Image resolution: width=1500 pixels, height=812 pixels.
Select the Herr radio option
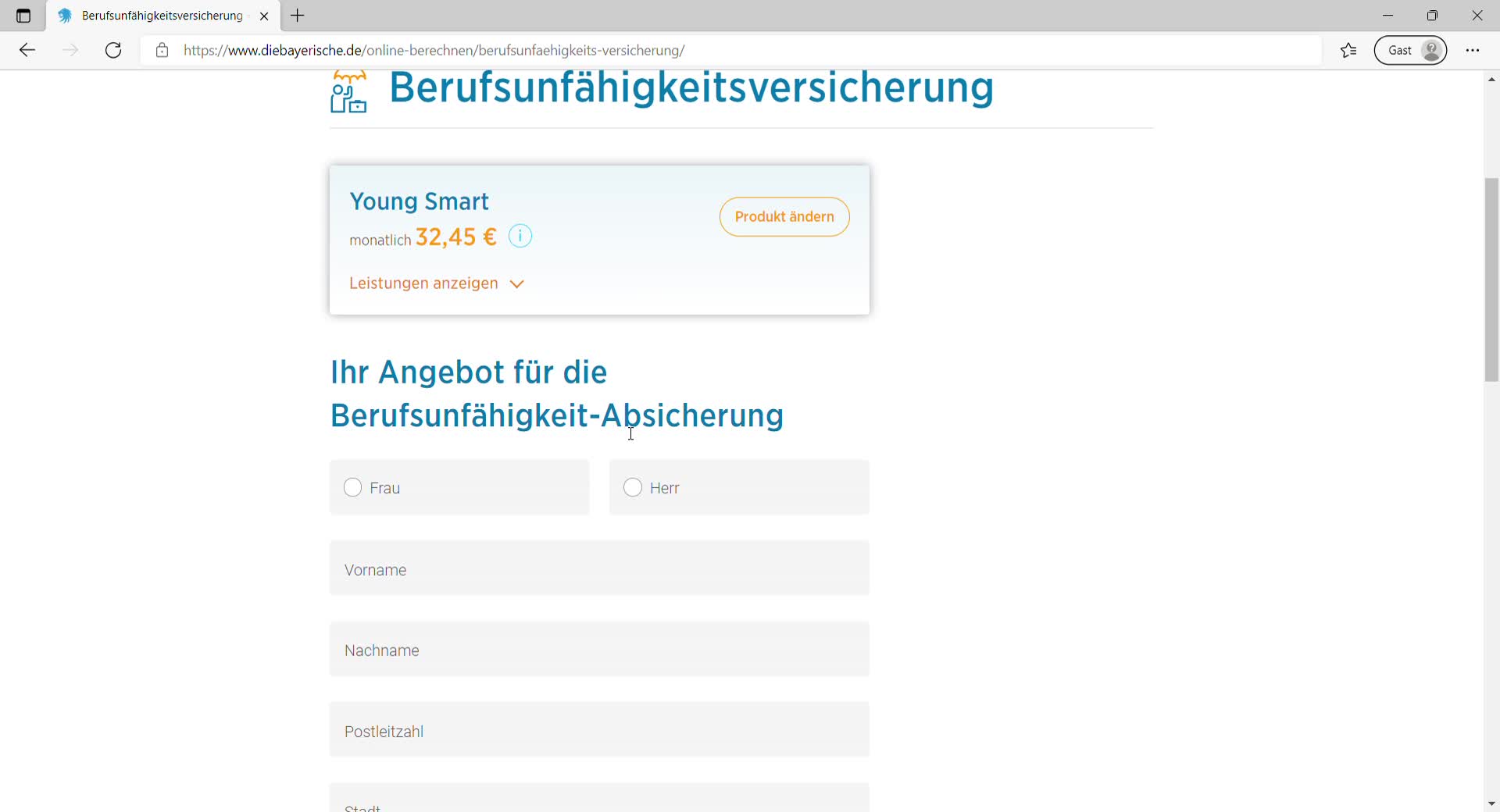(x=633, y=487)
